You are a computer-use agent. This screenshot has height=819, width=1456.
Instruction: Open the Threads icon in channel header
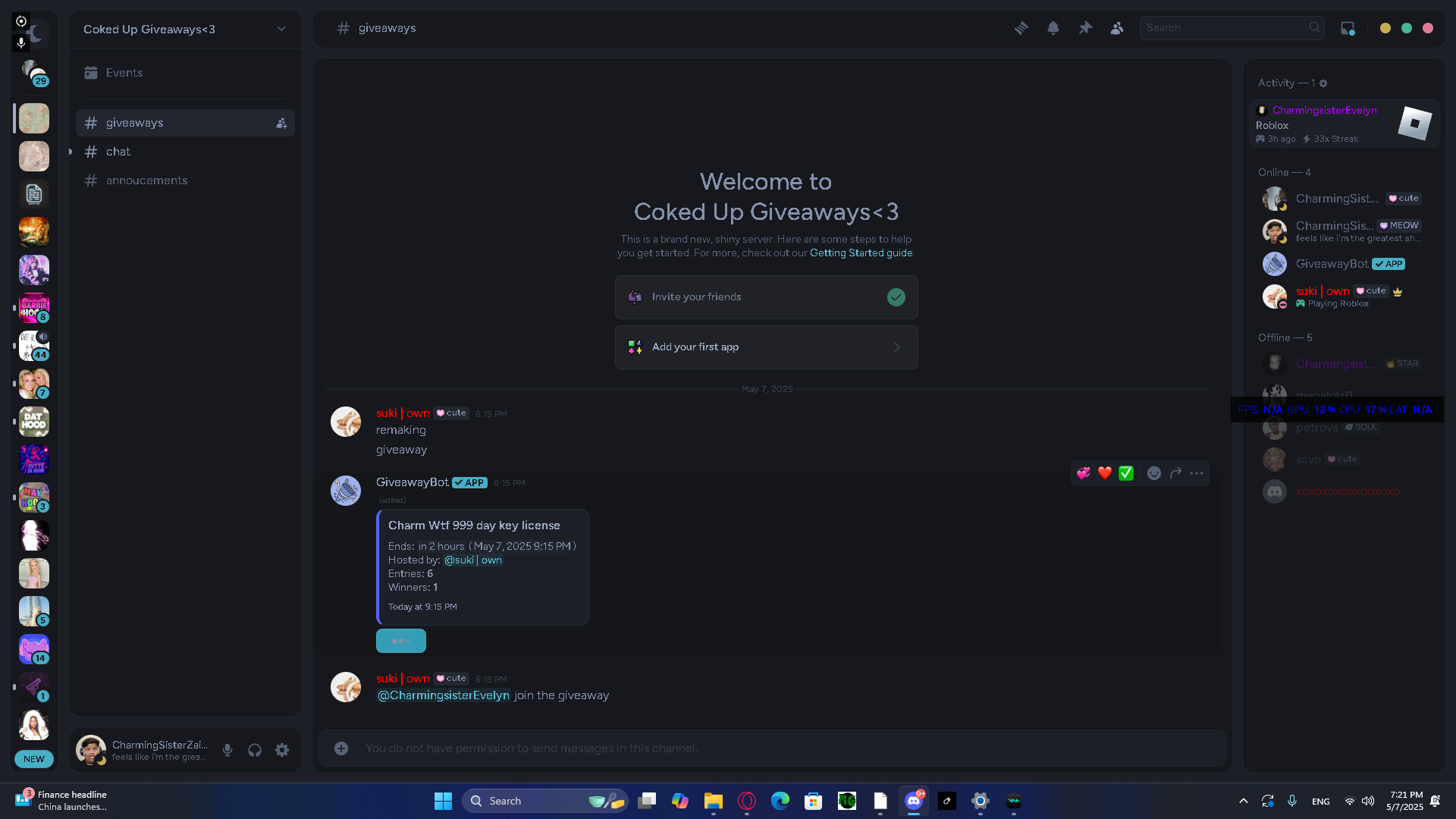1021,28
